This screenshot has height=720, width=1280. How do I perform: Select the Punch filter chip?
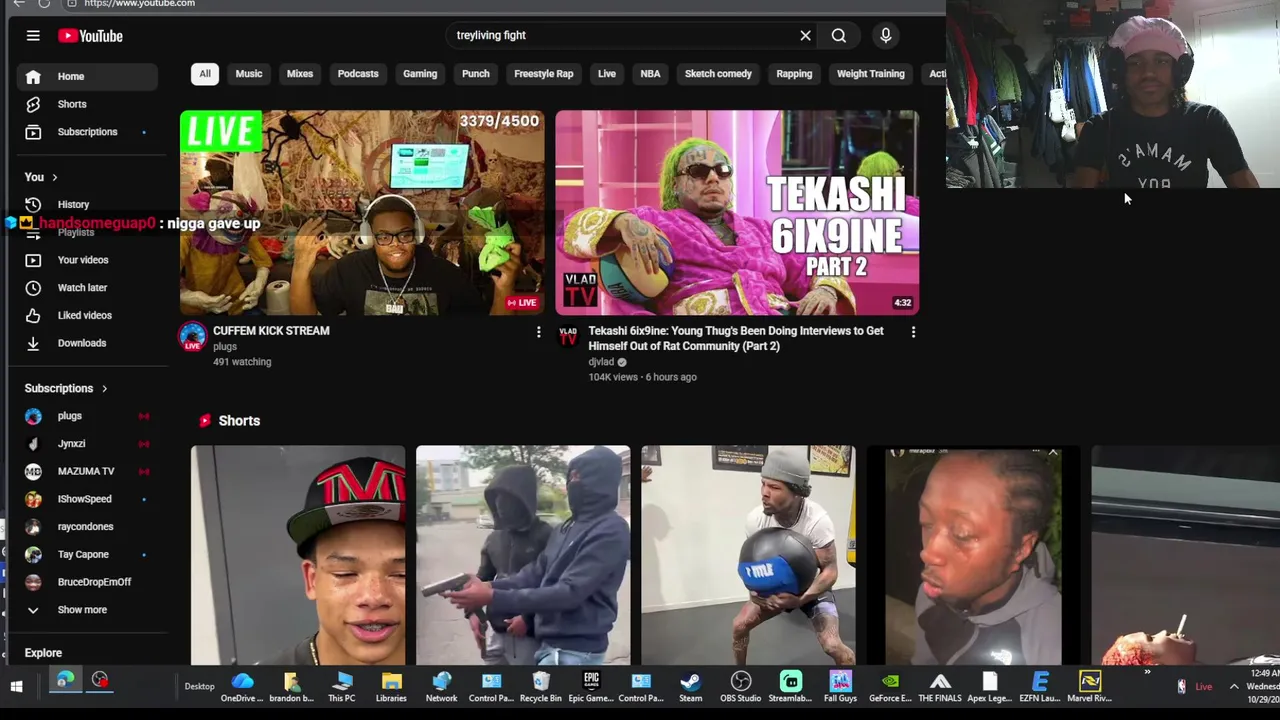coord(476,74)
